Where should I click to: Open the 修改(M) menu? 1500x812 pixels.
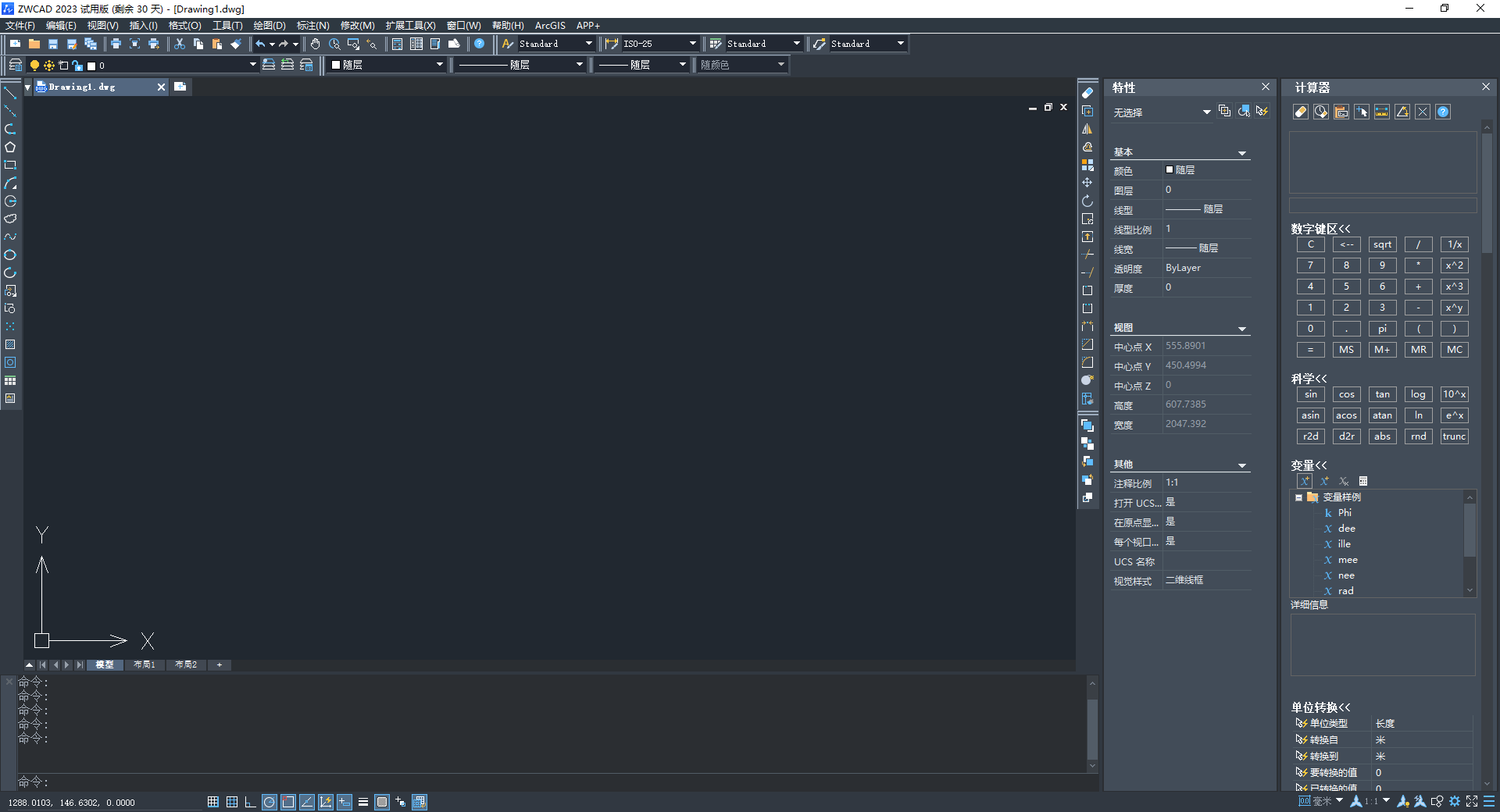click(358, 26)
